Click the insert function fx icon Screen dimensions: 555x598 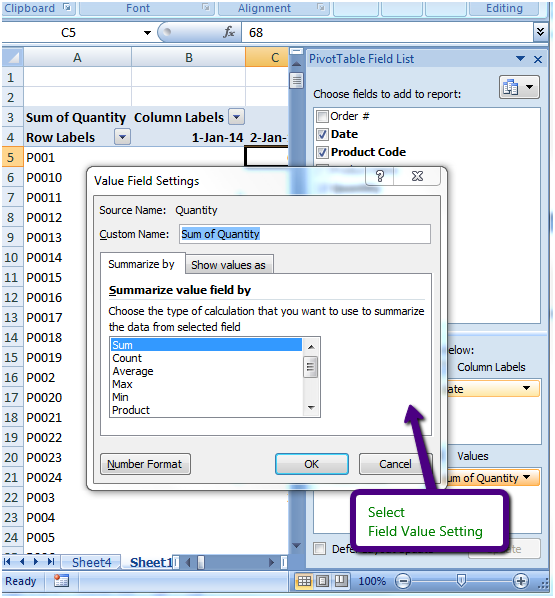point(229,32)
